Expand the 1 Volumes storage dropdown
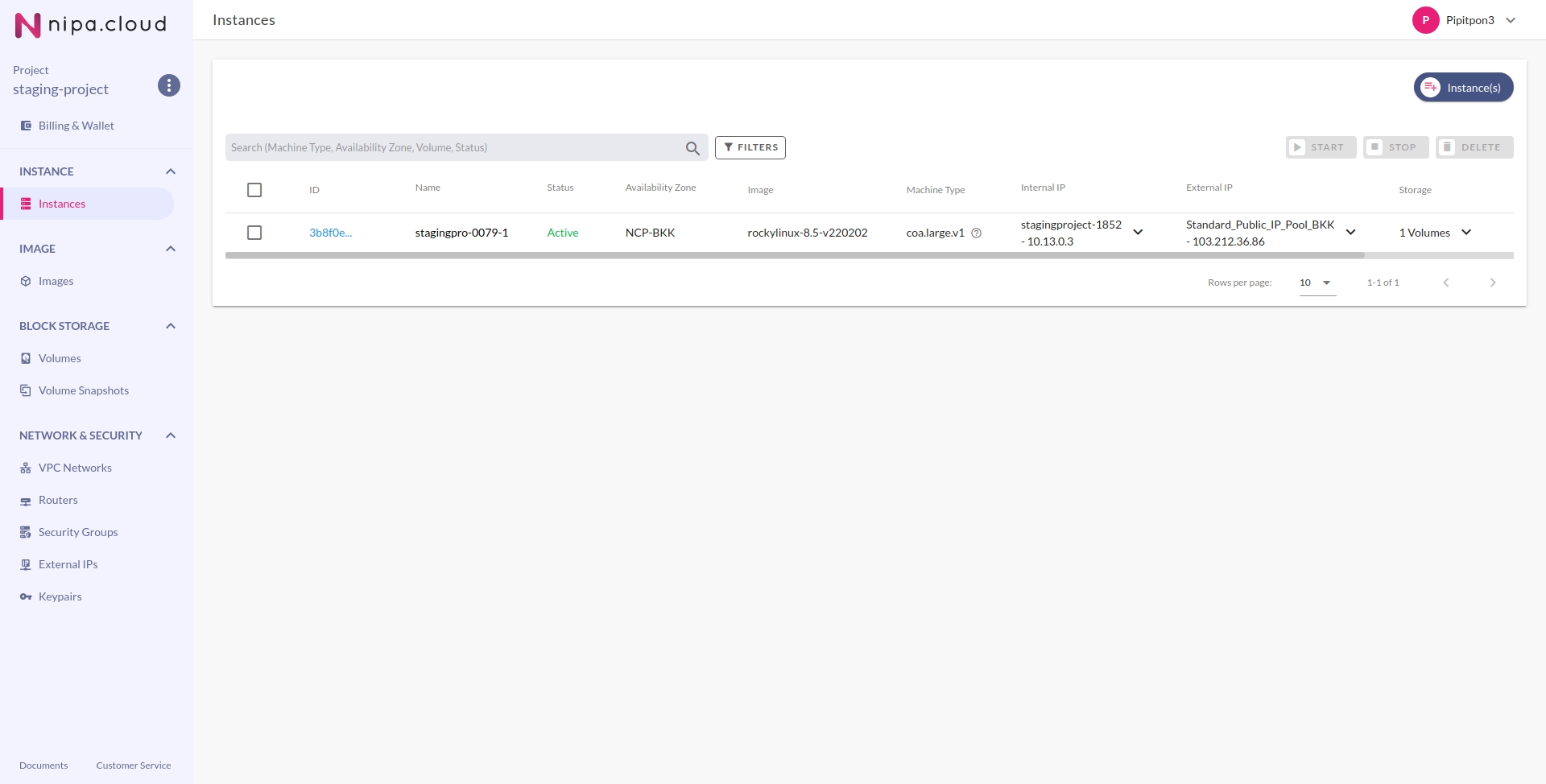This screenshot has height=784, width=1546. (1465, 233)
